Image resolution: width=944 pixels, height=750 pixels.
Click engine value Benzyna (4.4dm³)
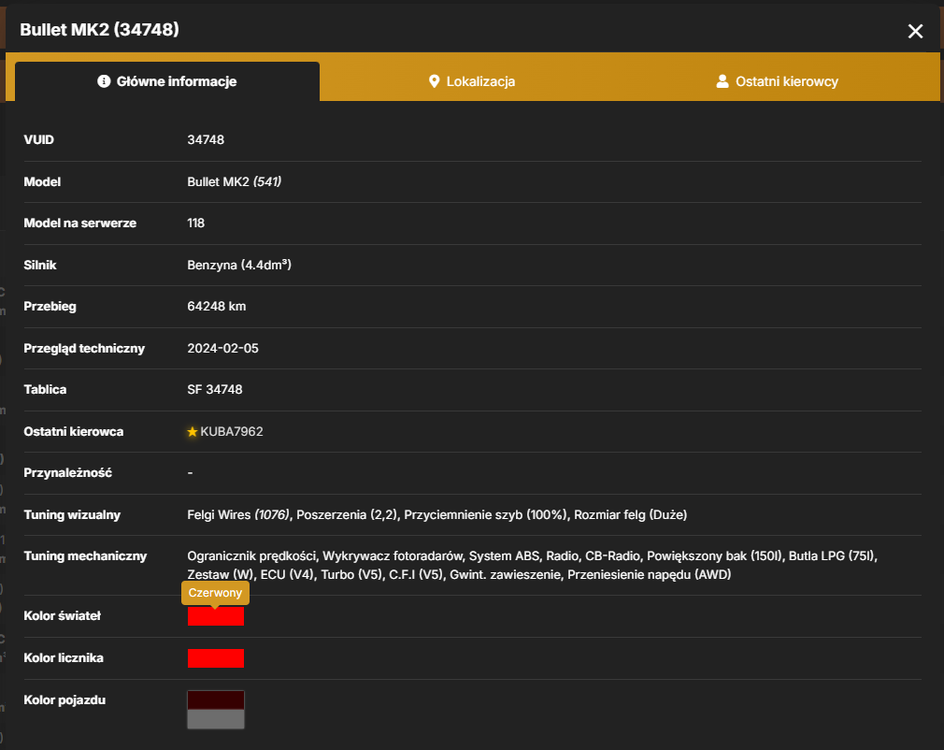(x=239, y=265)
